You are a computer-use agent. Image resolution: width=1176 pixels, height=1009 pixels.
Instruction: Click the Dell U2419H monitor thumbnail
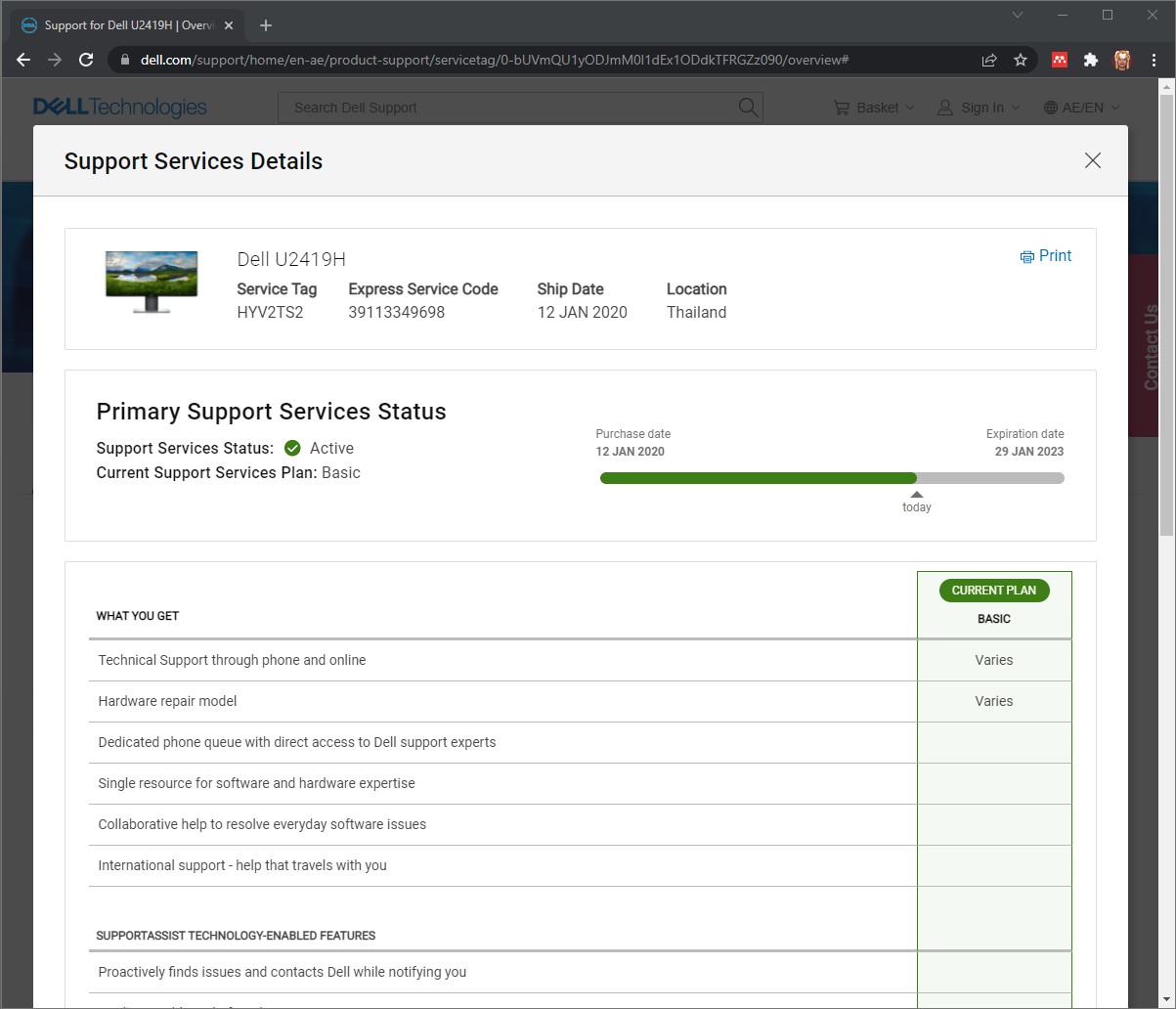pos(152,282)
